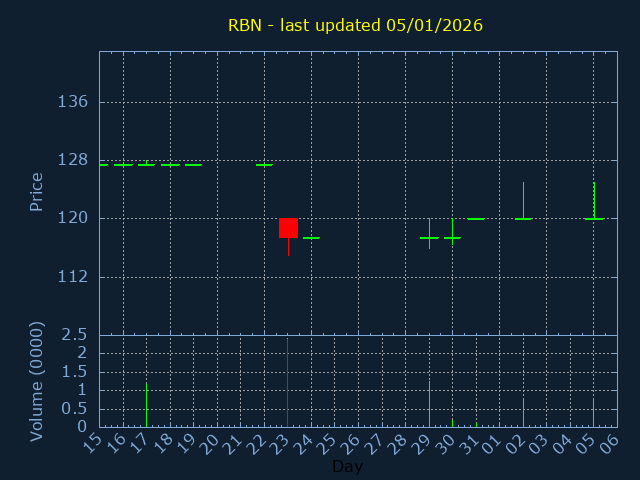Select the green candle on day 05

point(594,217)
